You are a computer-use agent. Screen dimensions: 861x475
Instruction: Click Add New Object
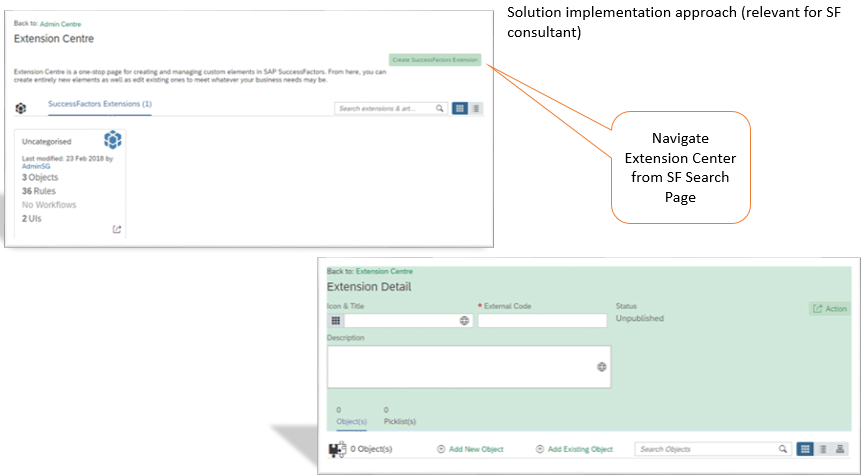click(470, 449)
